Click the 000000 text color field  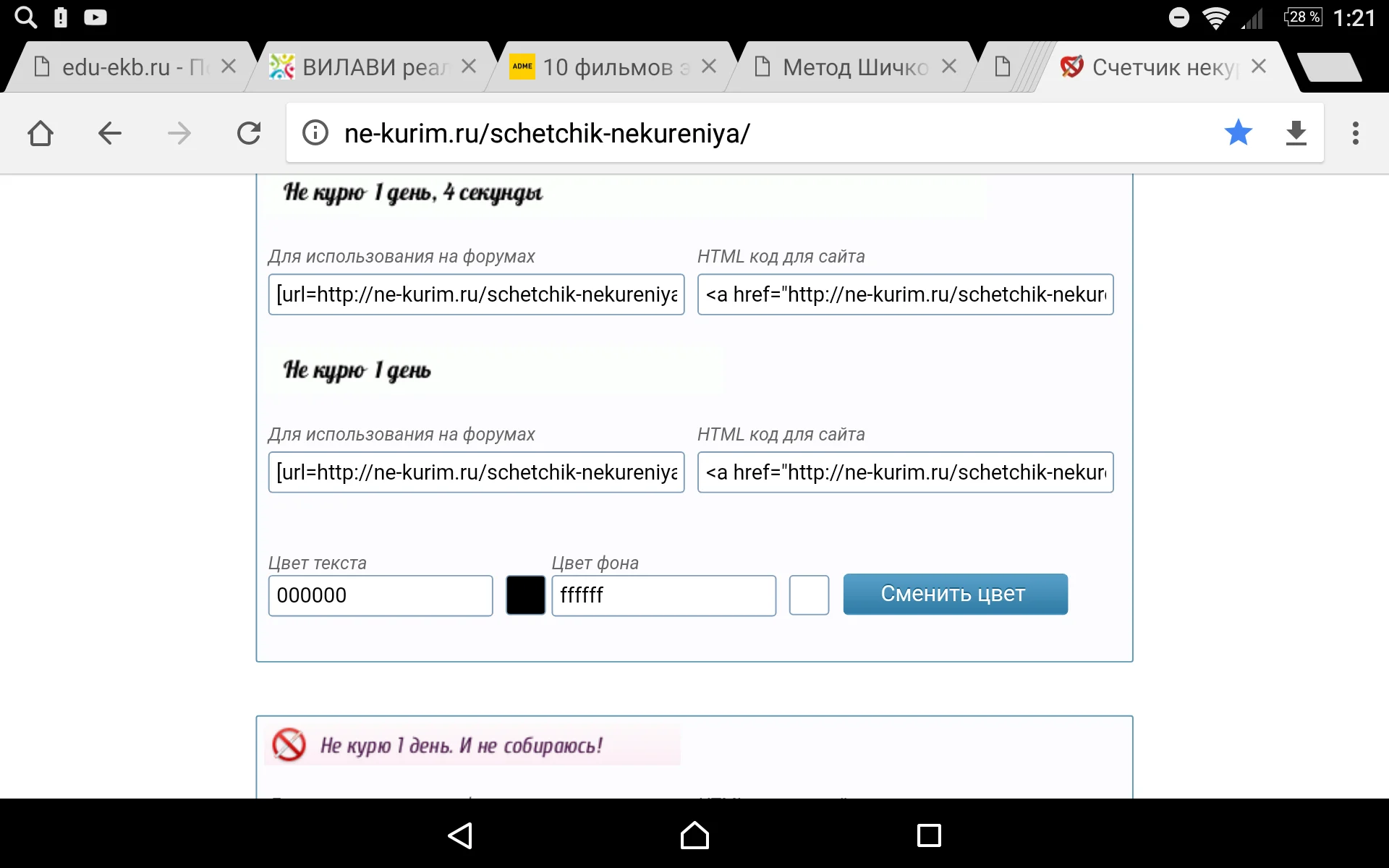pyautogui.click(x=380, y=595)
